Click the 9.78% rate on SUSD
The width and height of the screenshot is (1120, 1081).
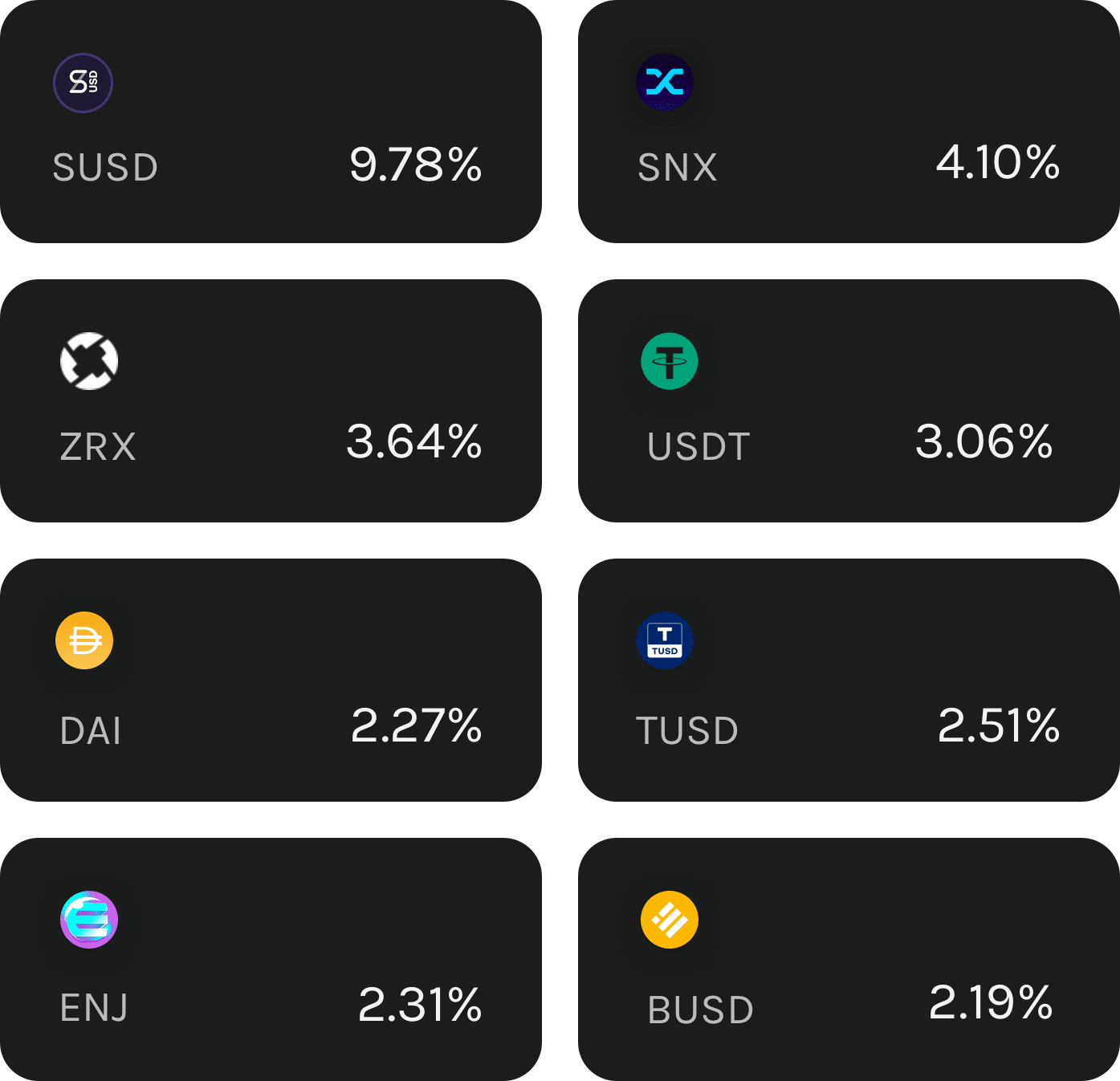click(416, 165)
